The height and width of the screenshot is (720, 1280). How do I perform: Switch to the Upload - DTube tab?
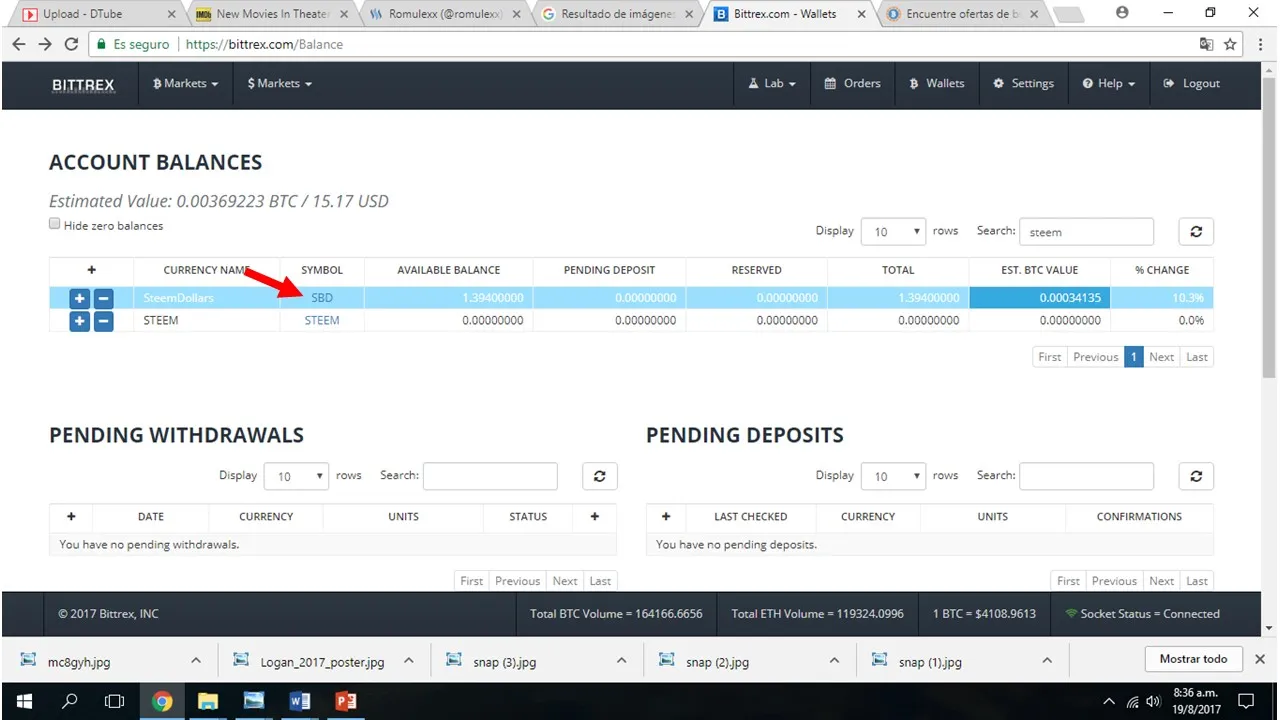tap(99, 14)
